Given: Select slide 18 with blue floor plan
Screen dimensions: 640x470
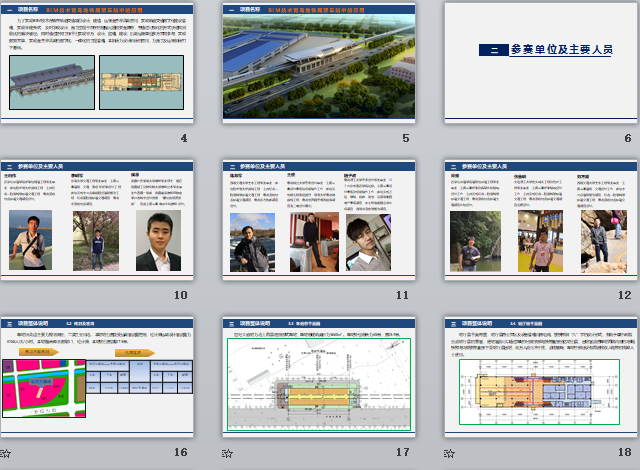Looking at the screenshot, I should click(541, 376).
